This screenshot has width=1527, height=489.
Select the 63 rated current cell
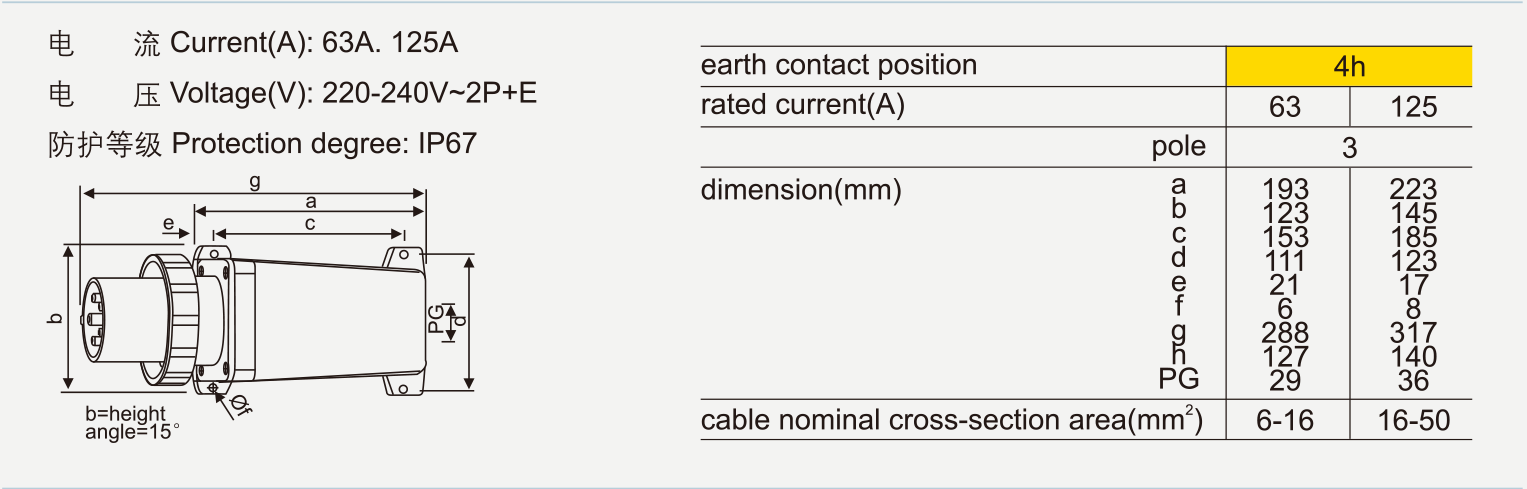[1285, 107]
